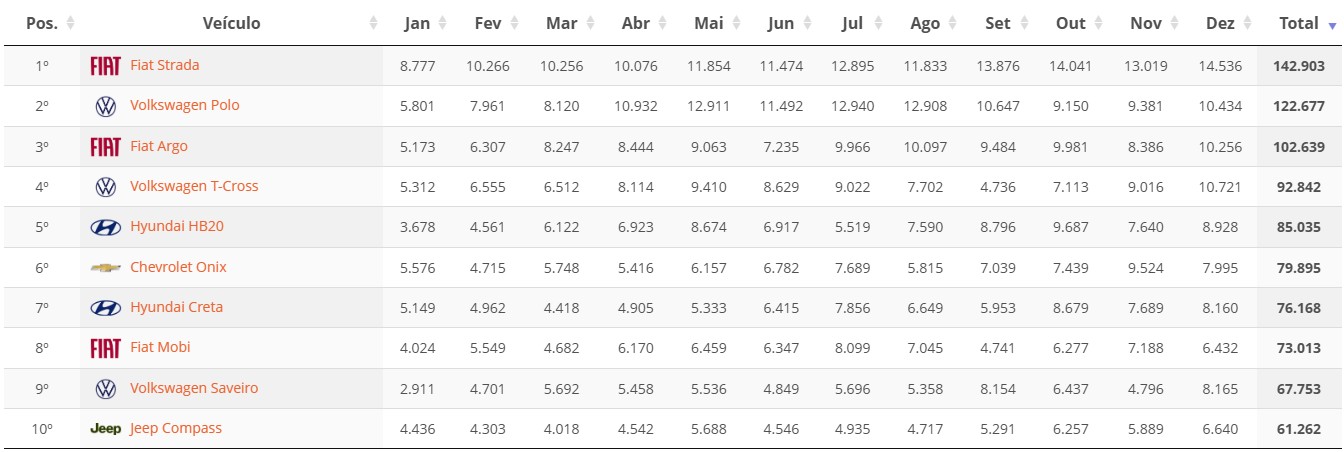The image size is (1344, 452).
Task: Click Hyundai HB20 total cell 85.035
Action: tap(1299, 227)
